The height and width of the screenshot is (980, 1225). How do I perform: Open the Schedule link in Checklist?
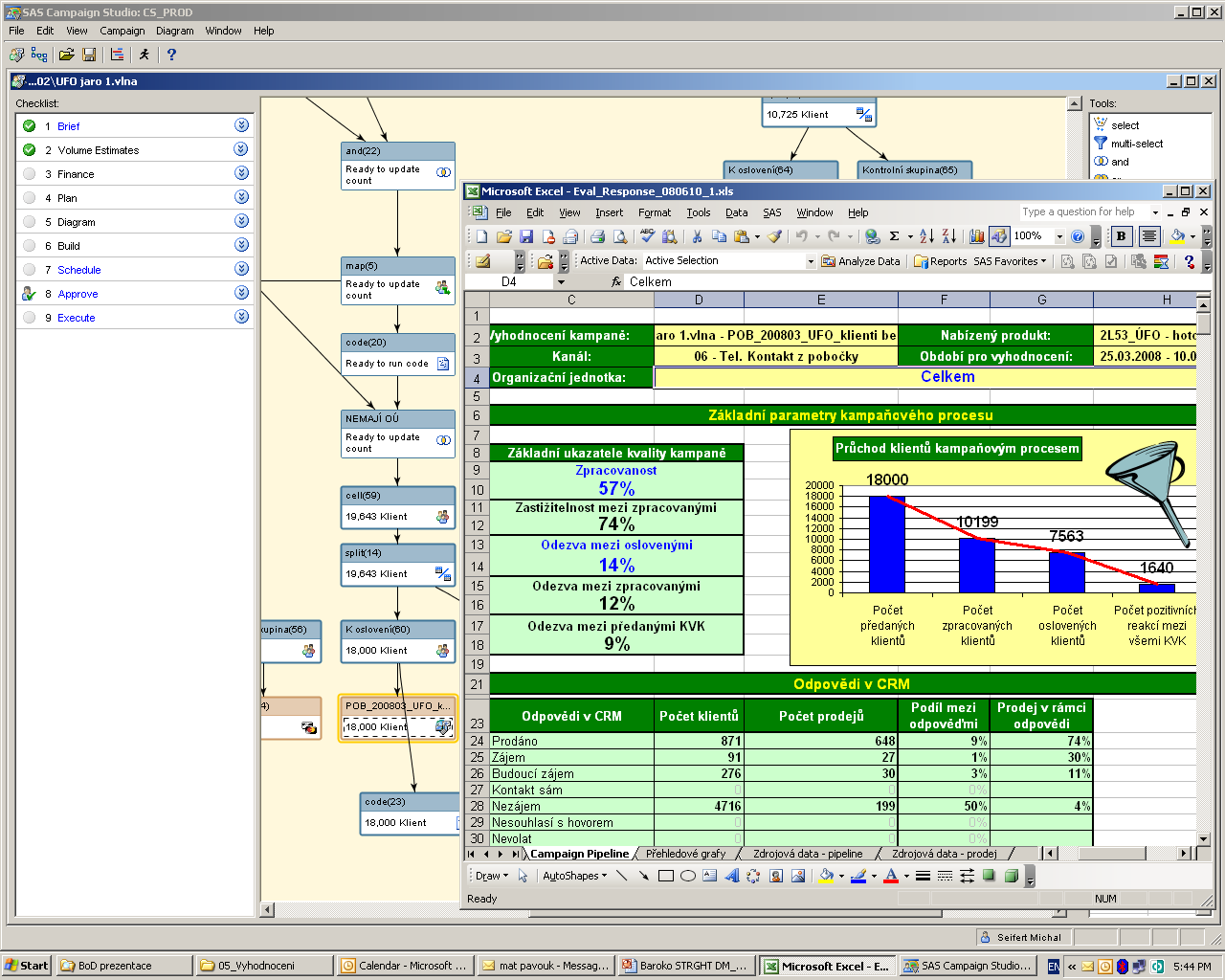[79, 270]
